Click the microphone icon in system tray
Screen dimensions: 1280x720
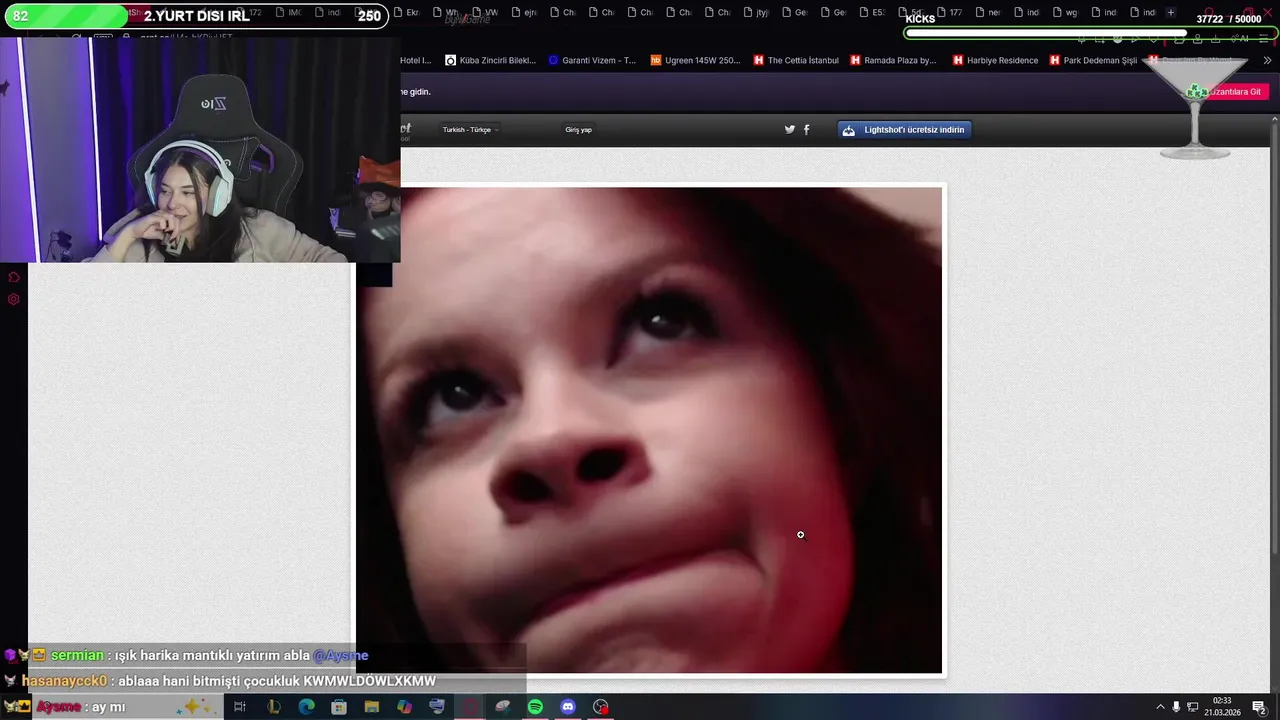1176,707
